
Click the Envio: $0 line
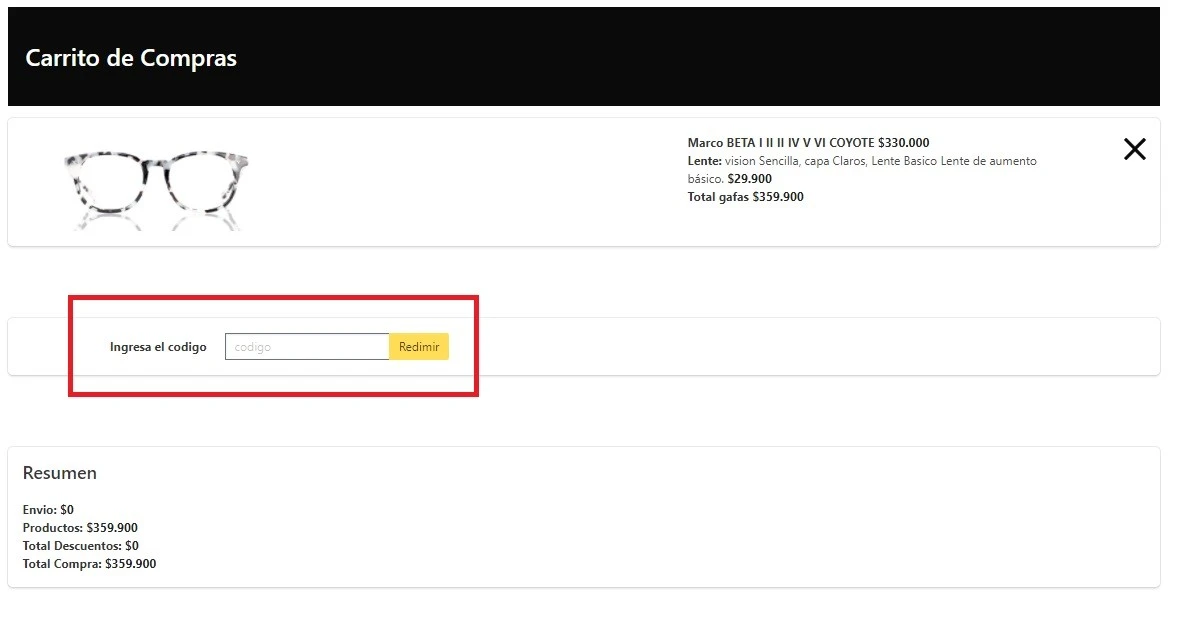point(48,510)
